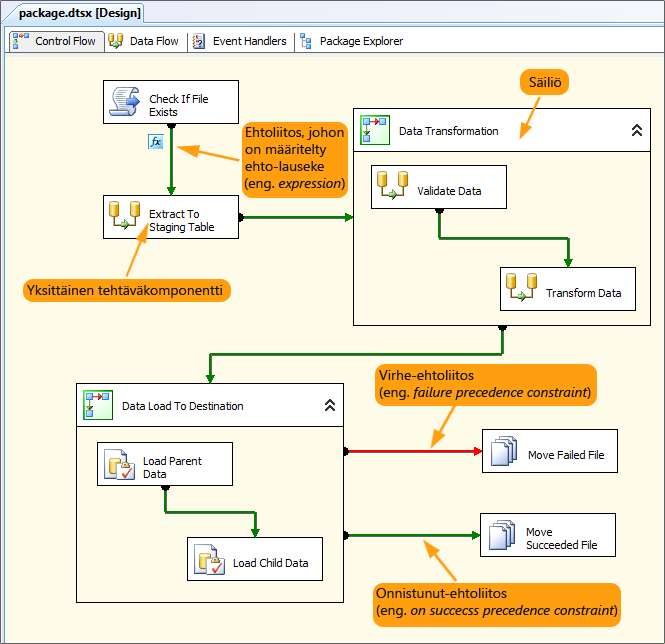The width and height of the screenshot is (665, 644).
Task: Switch to the Control Flow tab
Action: (x=56, y=41)
